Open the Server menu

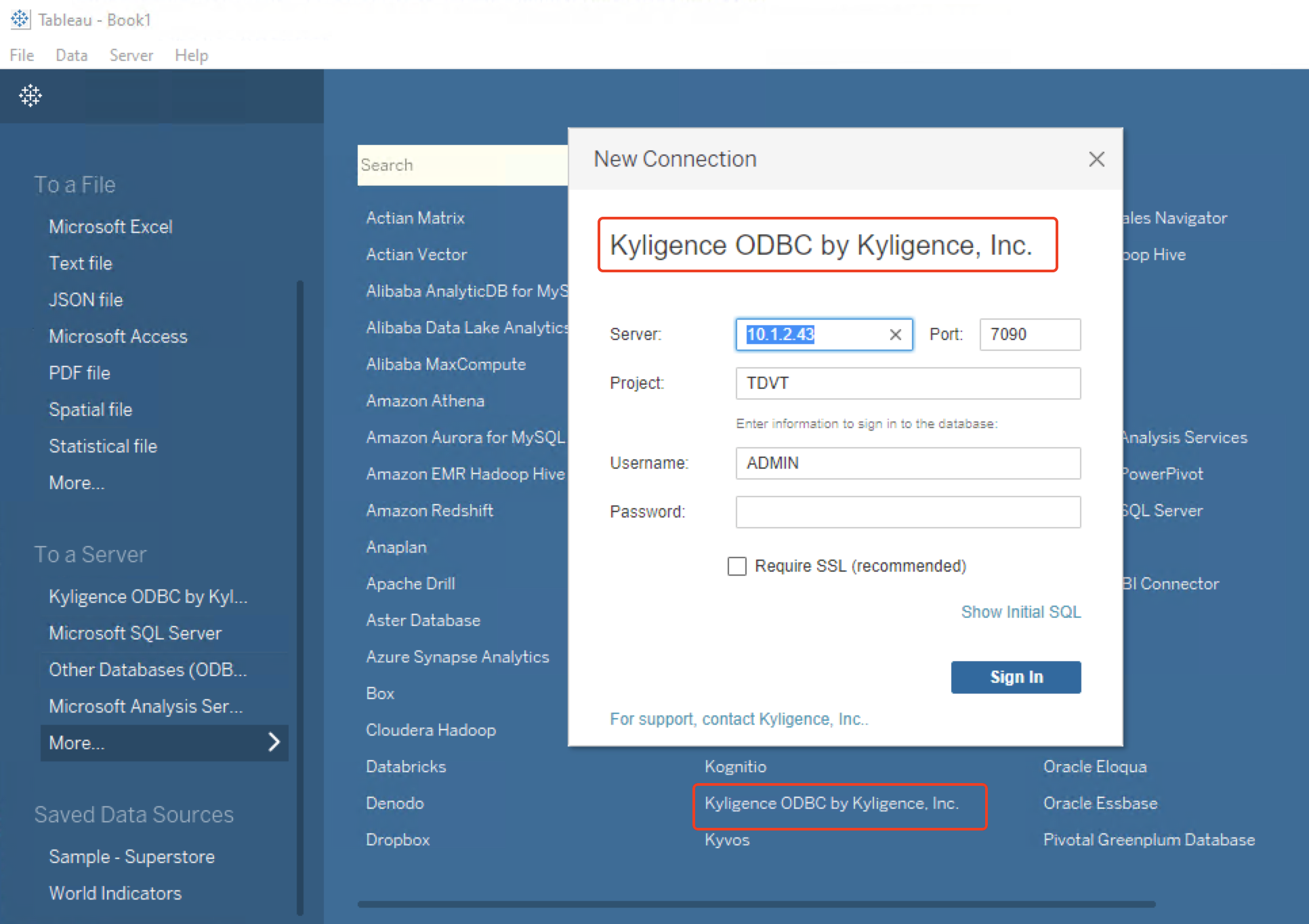pos(131,55)
